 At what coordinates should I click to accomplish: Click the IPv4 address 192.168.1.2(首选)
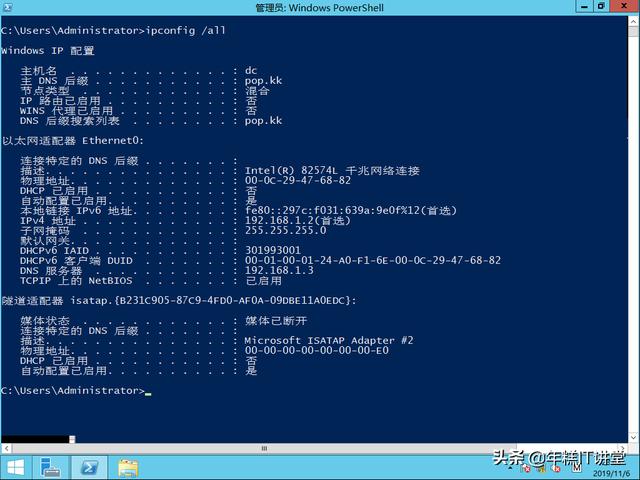point(298,220)
